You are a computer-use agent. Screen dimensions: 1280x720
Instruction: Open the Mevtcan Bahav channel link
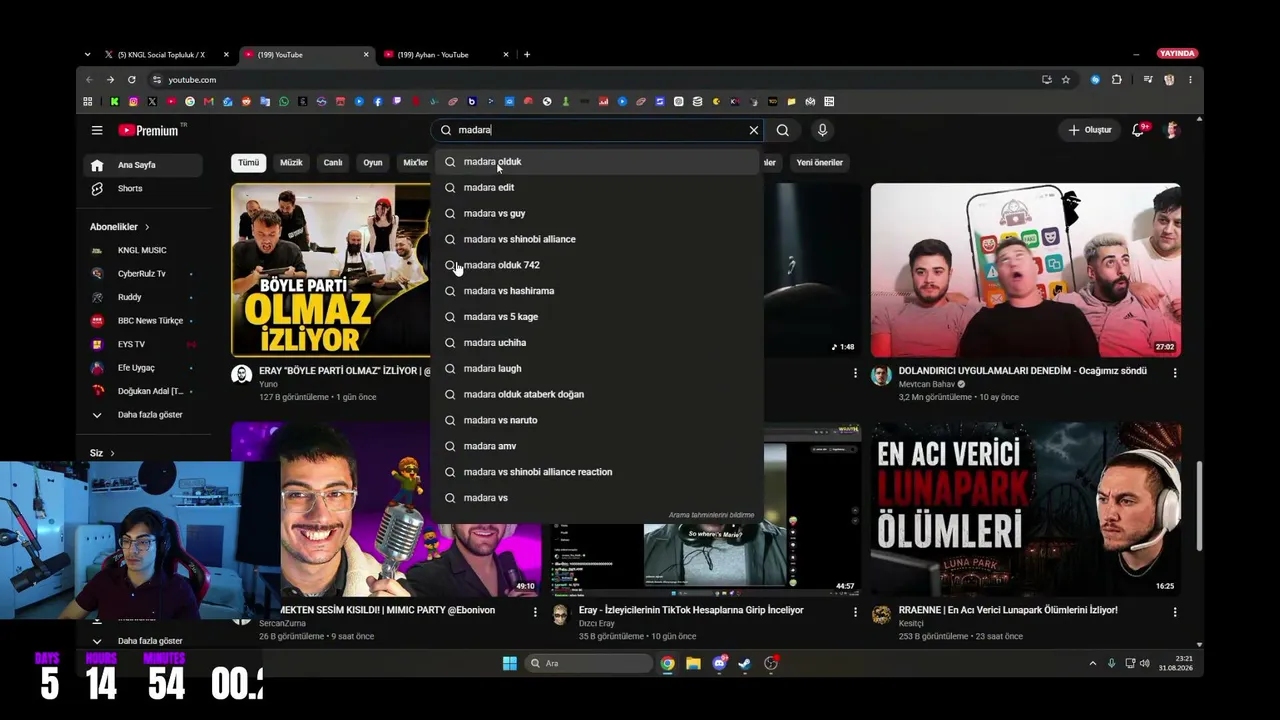pos(927,384)
